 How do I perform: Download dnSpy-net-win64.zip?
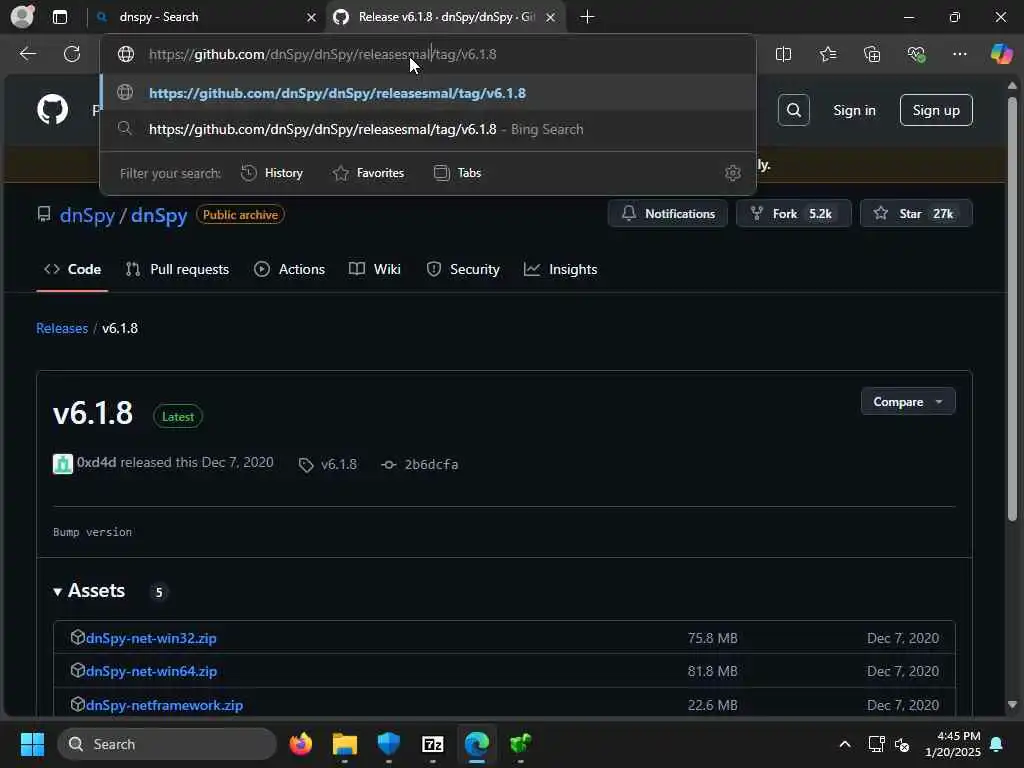coord(151,671)
